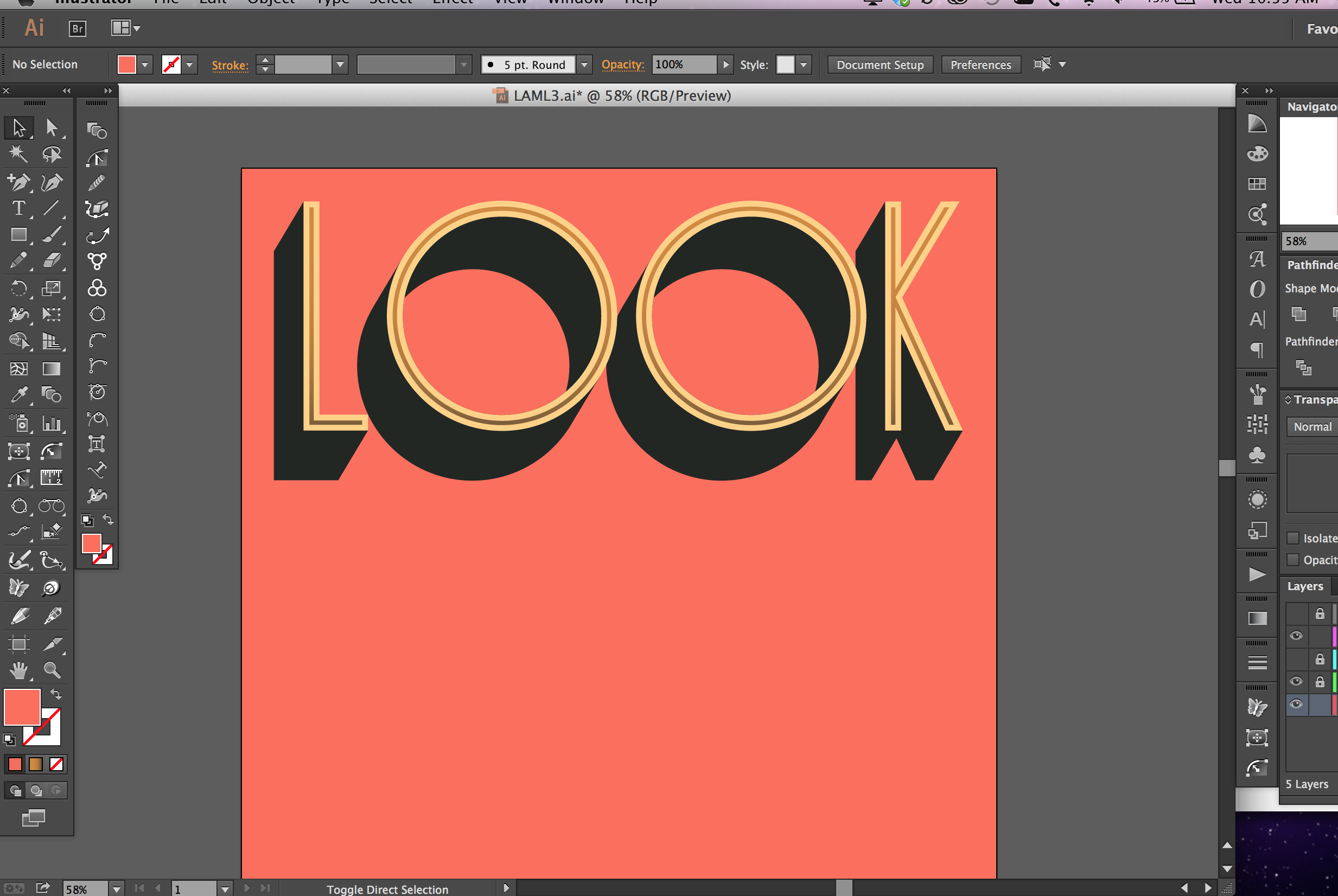The height and width of the screenshot is (896, 1338).
Task: Select the Selection tool (black arrow)
Action: (19, 127)
